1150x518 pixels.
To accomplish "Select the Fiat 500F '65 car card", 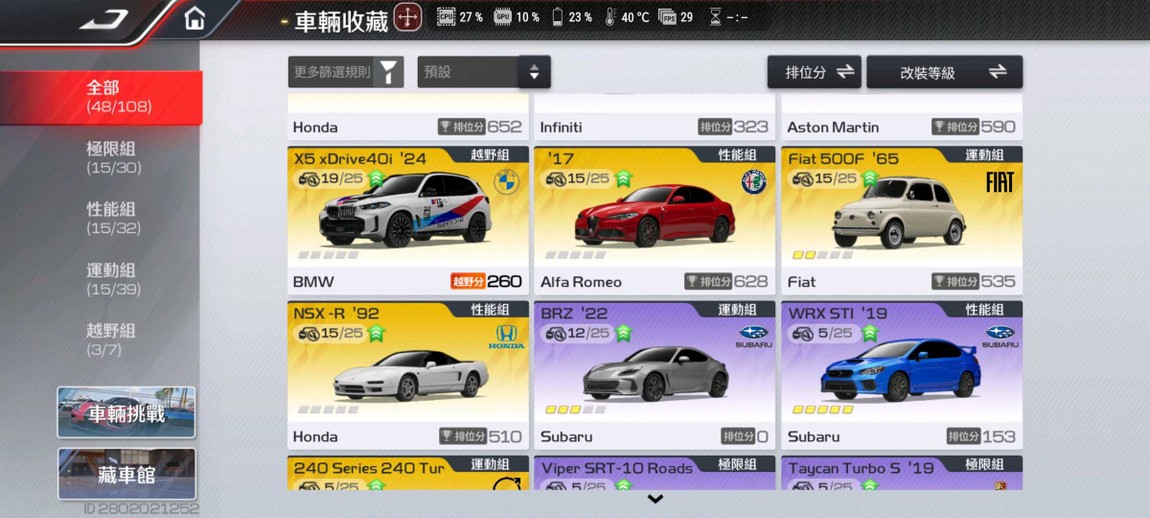I will click(901, 220).
